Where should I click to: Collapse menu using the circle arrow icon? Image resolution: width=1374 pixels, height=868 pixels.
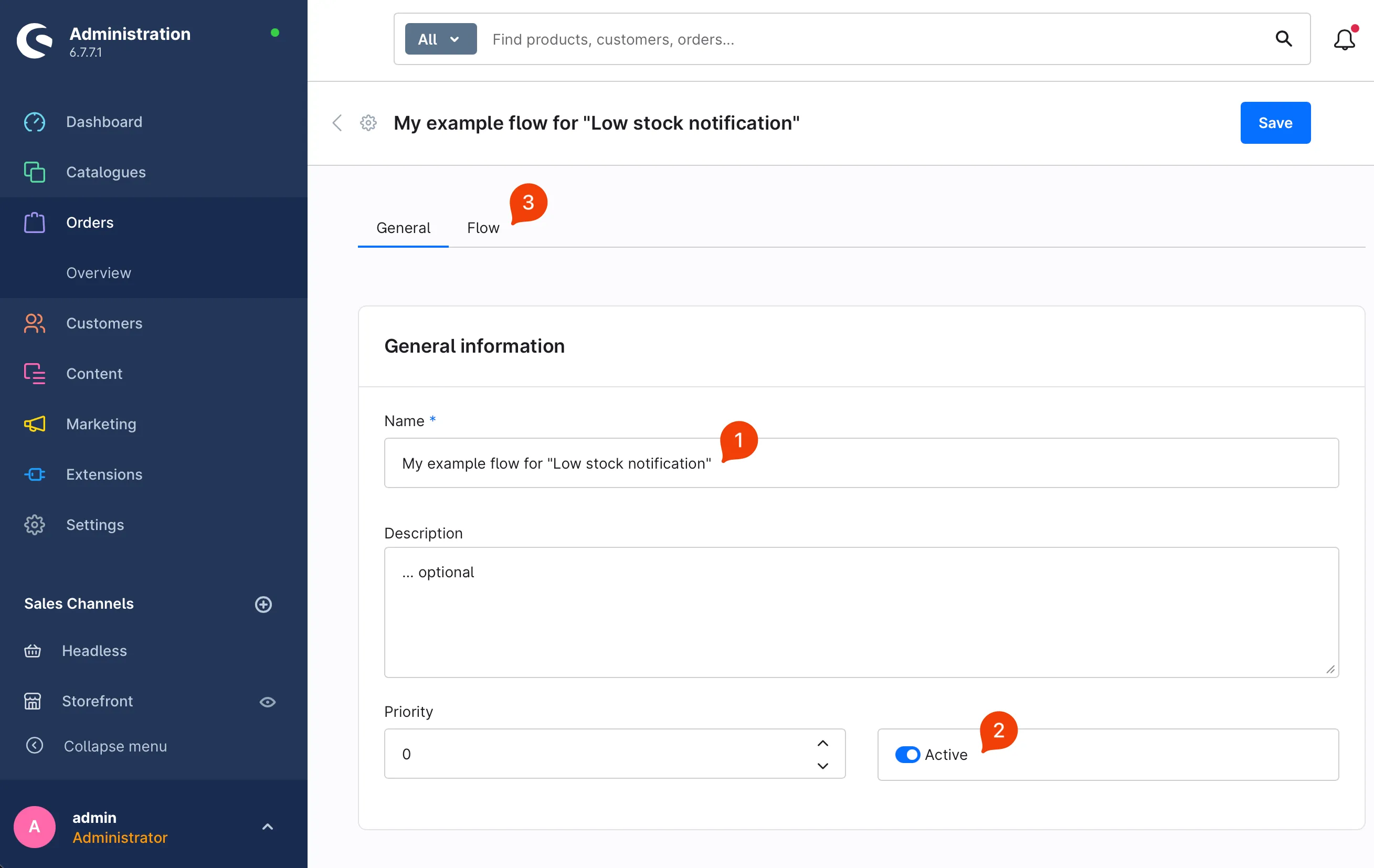coord(34,745)
